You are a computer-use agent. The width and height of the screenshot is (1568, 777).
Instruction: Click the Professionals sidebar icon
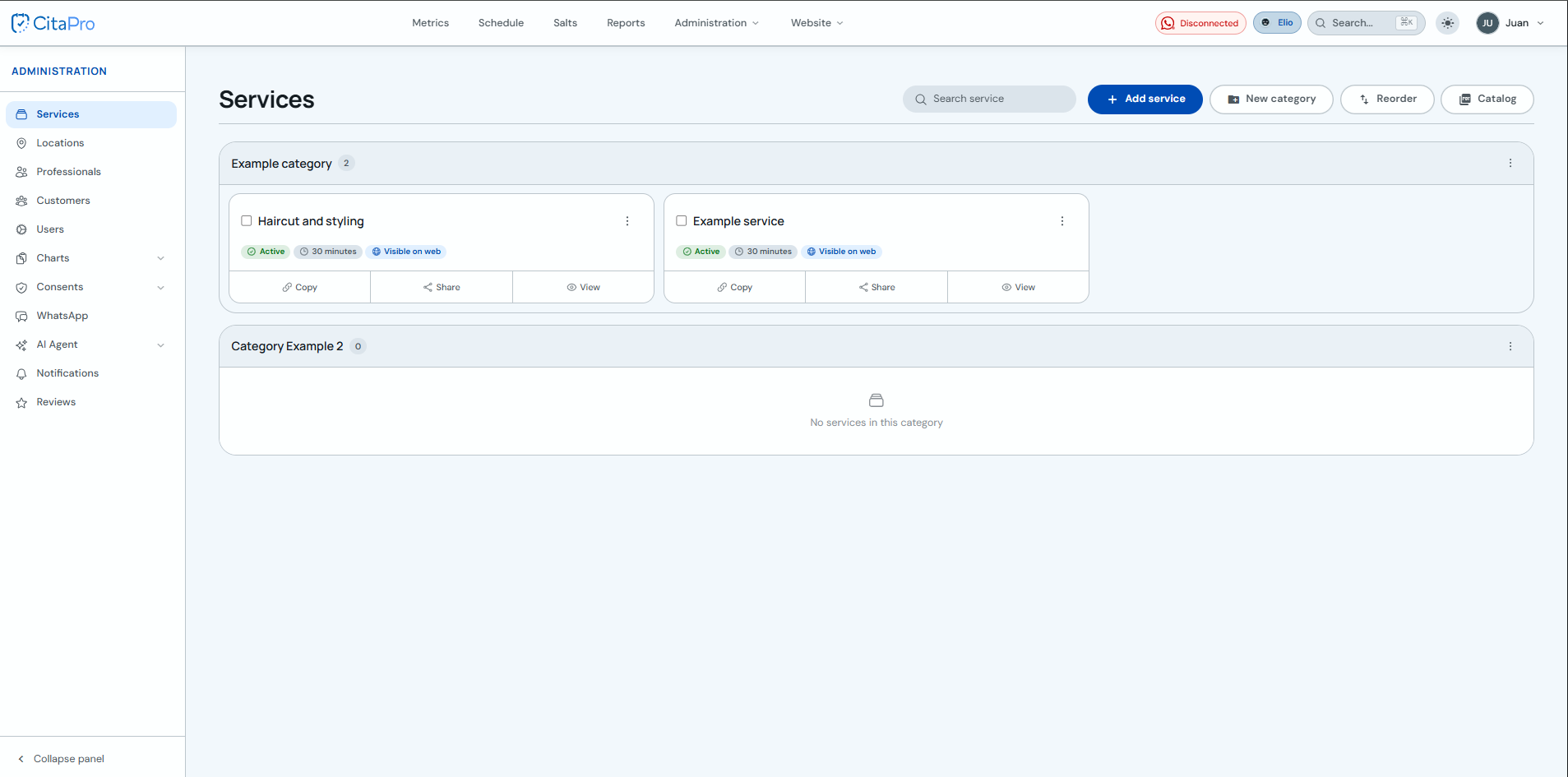pyautogui.click(x=21, y=172)
